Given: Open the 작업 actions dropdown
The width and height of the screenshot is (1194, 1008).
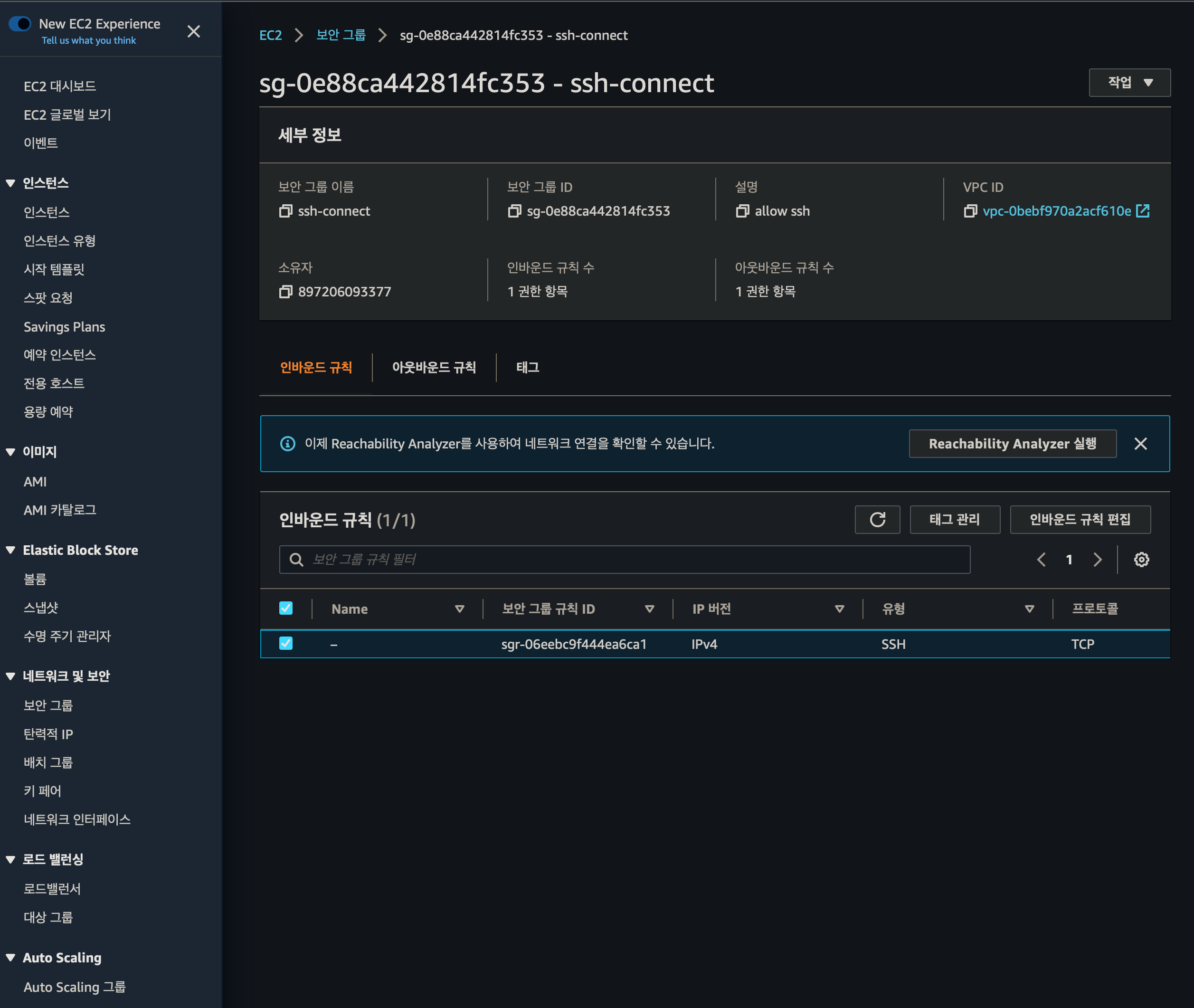Looking at the screenshot, I should [x=1129, y=83].
